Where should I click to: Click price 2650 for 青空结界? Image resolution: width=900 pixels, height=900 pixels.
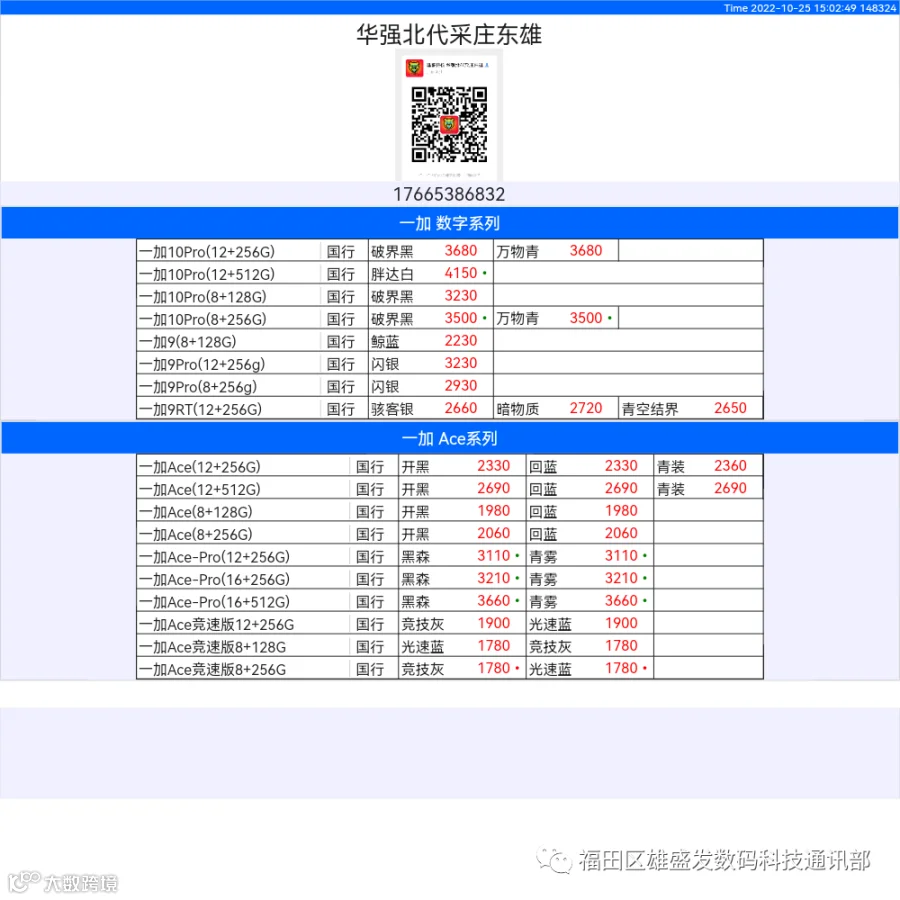click(x=730, y=408)
